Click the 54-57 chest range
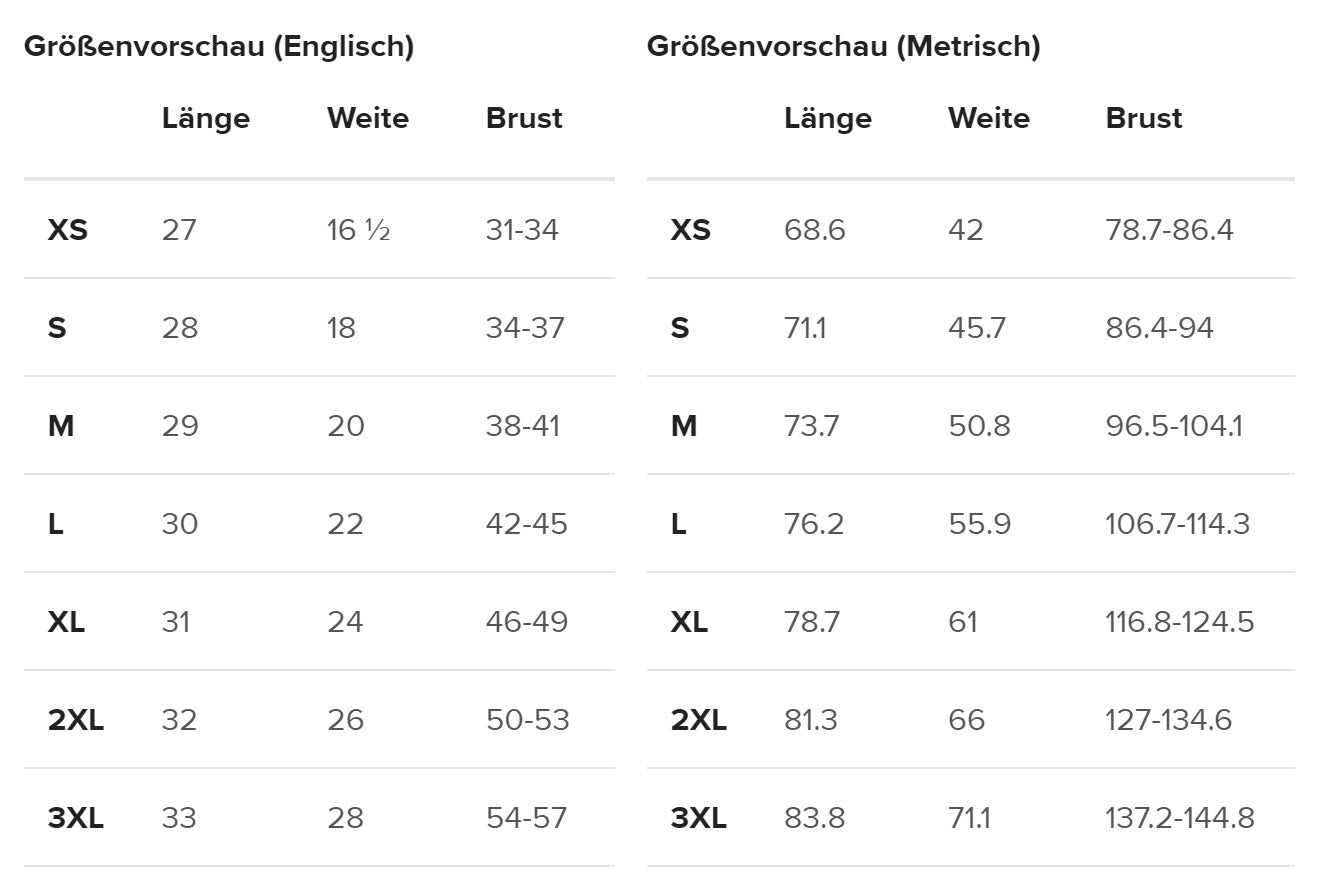1318x888 pixels. click(x=526, y=818)
